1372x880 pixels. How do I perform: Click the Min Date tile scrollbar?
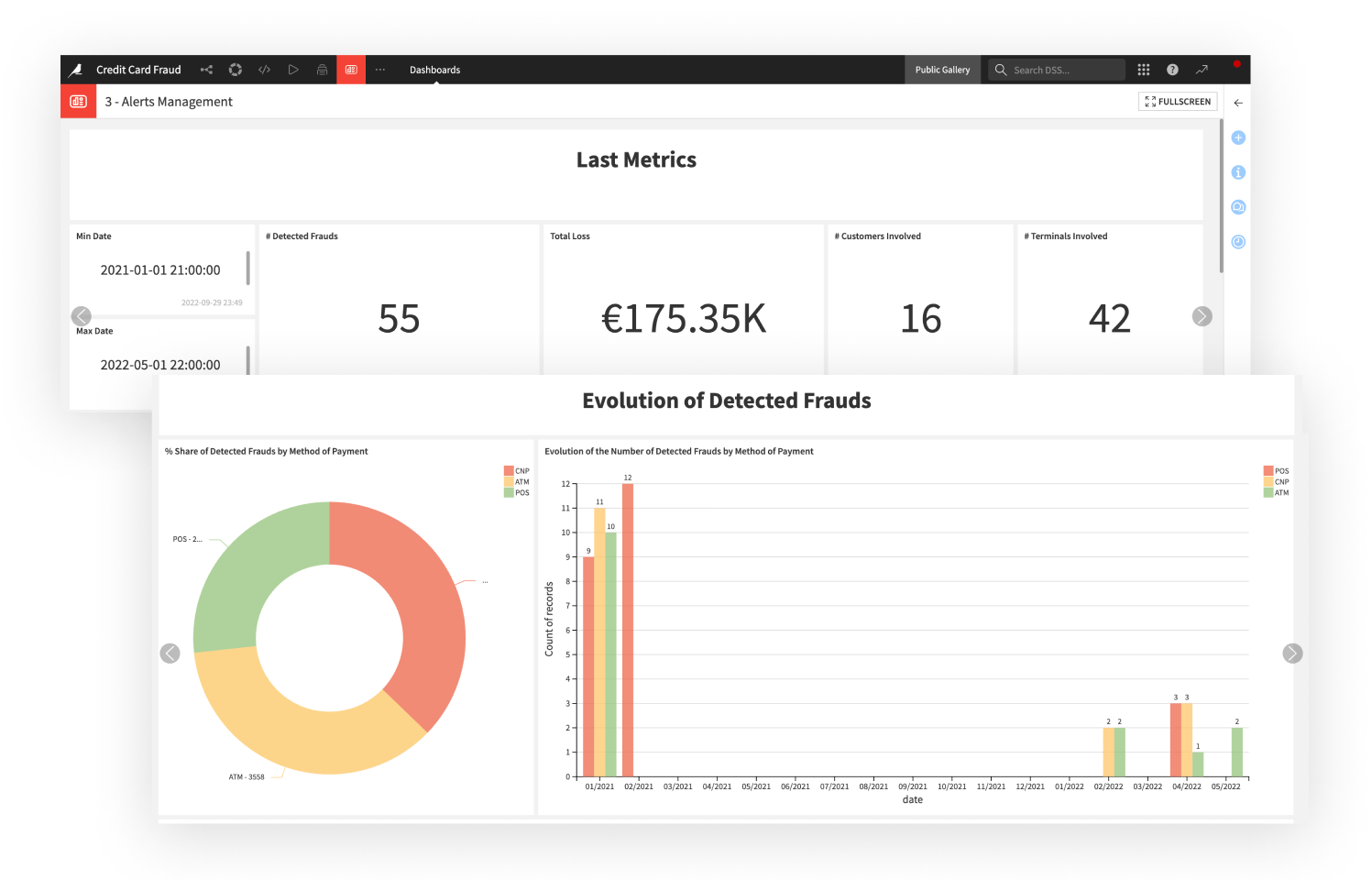point(247,269)
